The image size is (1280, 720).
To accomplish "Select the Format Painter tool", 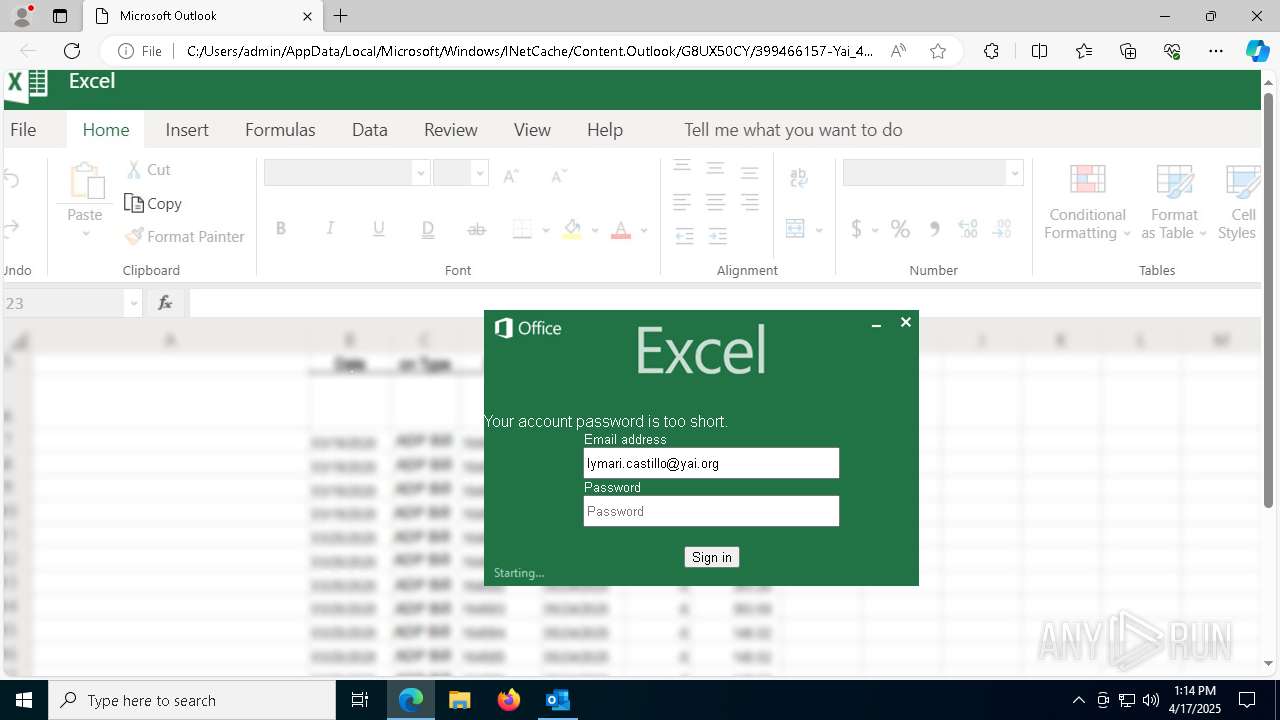I will (x=184, y=237).
